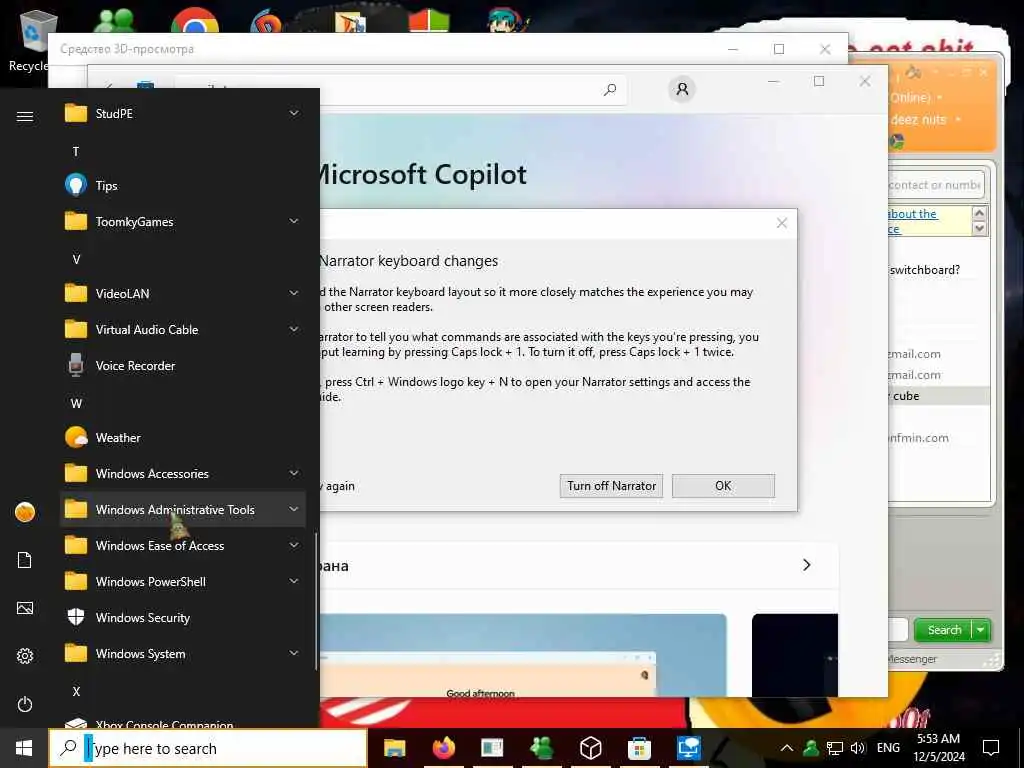This screenshot has width=1024, height=768.
Task: Open Settings gear in Start sidebar
Action: click(x=25, y=656)
